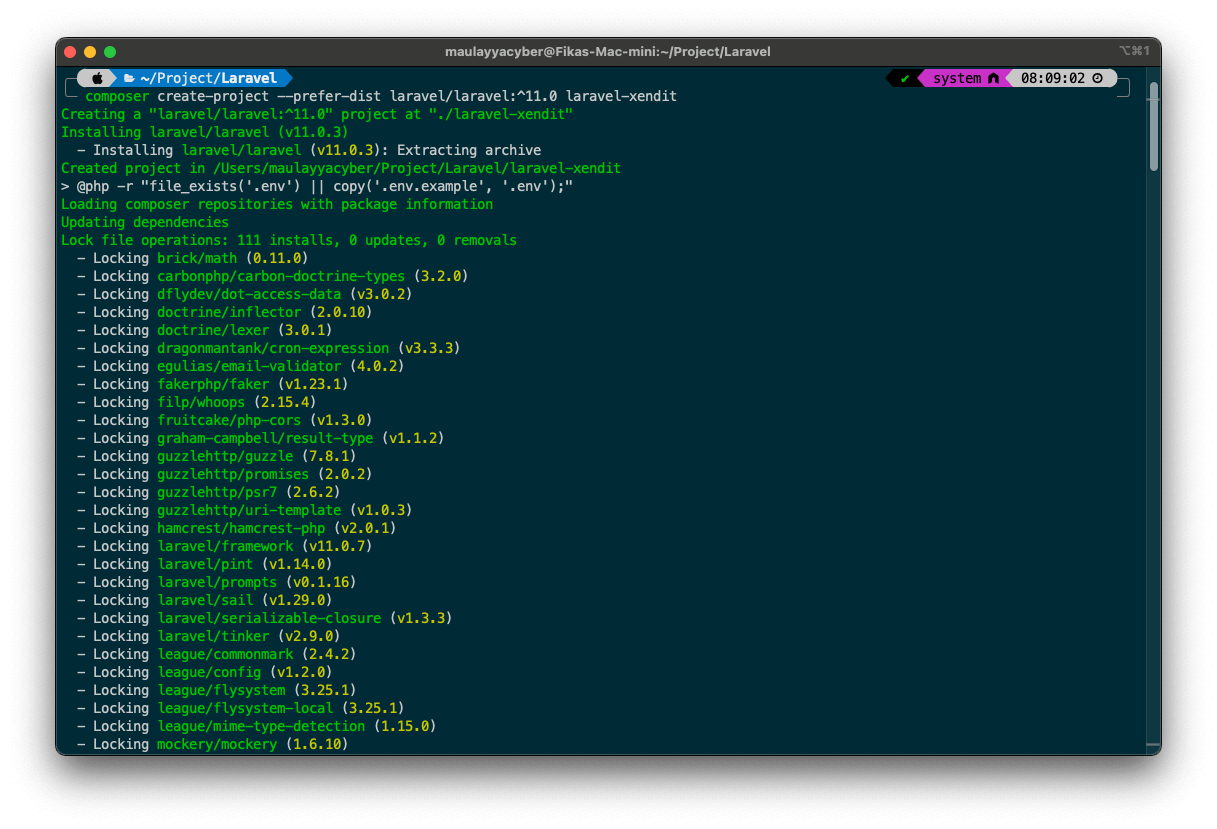Click dragonmantank/cron-expression package name
The height and width of the screenshot is (829, 1217).
pos(273,348)
